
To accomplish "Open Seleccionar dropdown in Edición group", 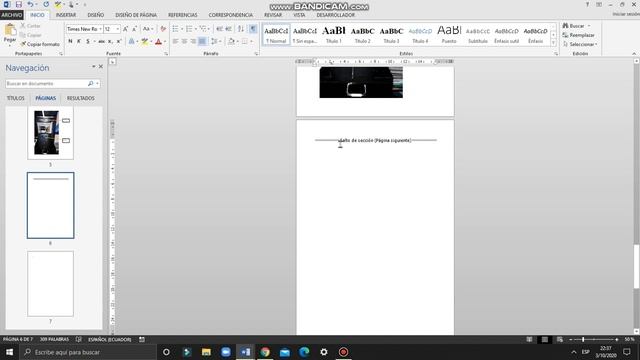I will (580, 44).
